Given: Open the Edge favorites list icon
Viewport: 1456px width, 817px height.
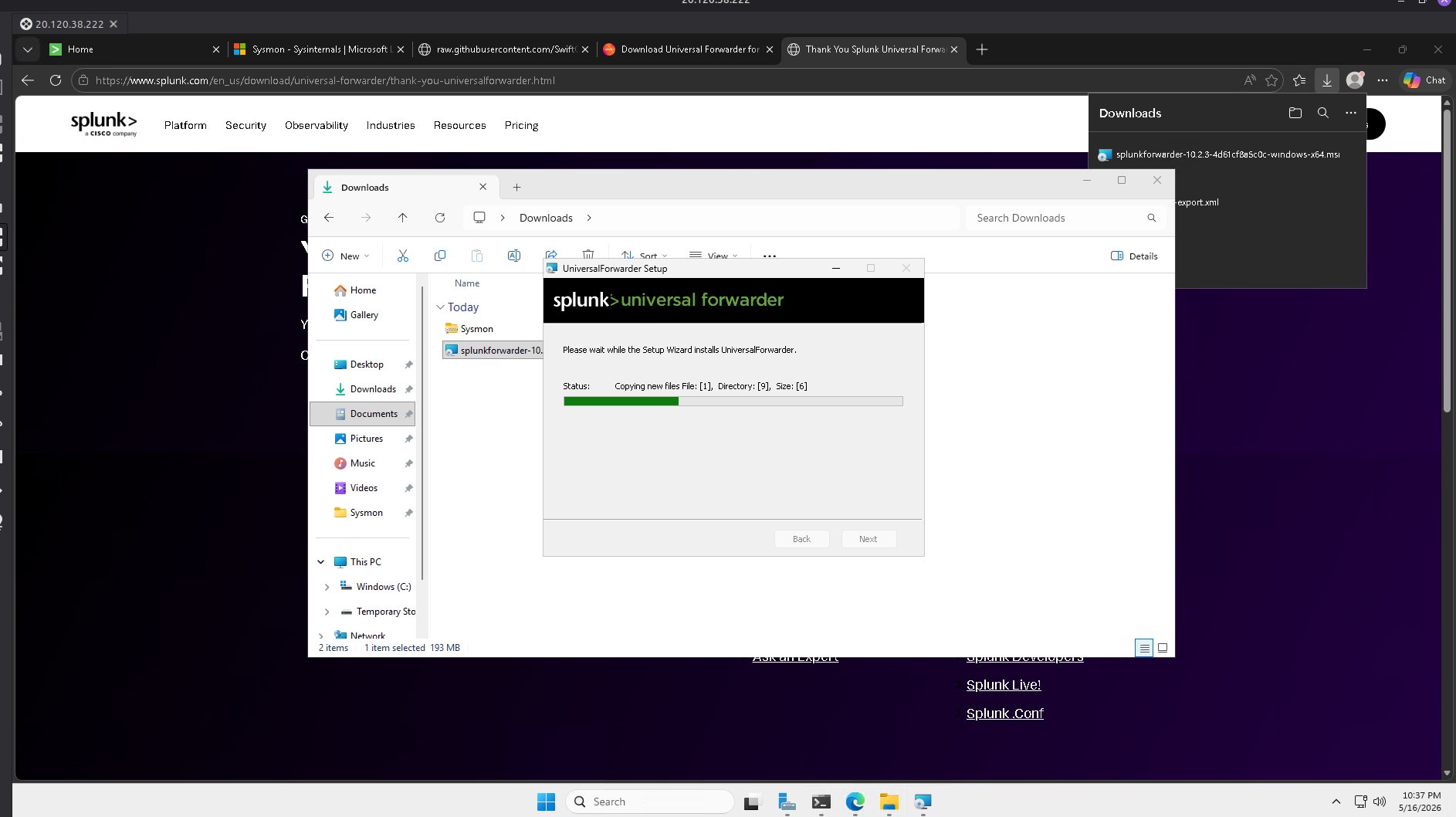Looking at the screenshot, I should (x=1300, y=80).
